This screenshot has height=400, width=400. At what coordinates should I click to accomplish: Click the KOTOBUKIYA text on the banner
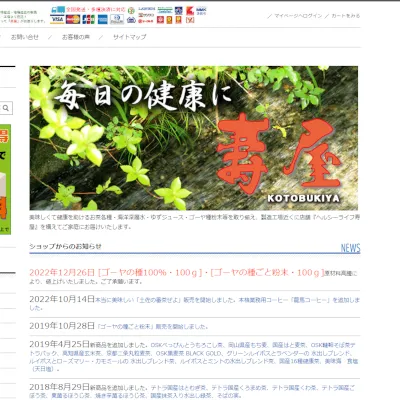point(303,198)
